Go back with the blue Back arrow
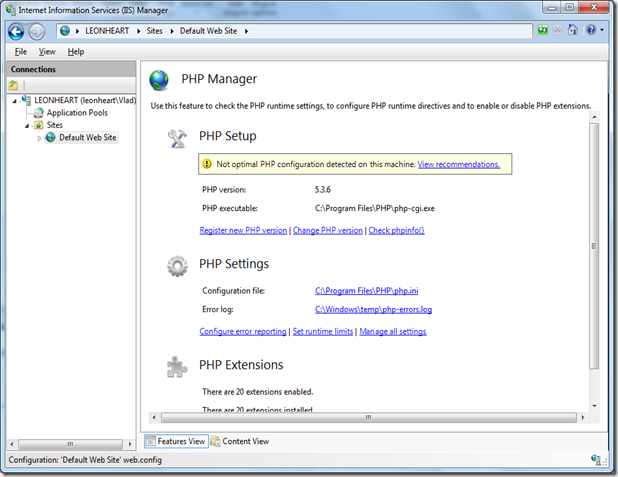Viewport: 618px width, 477px height. [16, 32]
